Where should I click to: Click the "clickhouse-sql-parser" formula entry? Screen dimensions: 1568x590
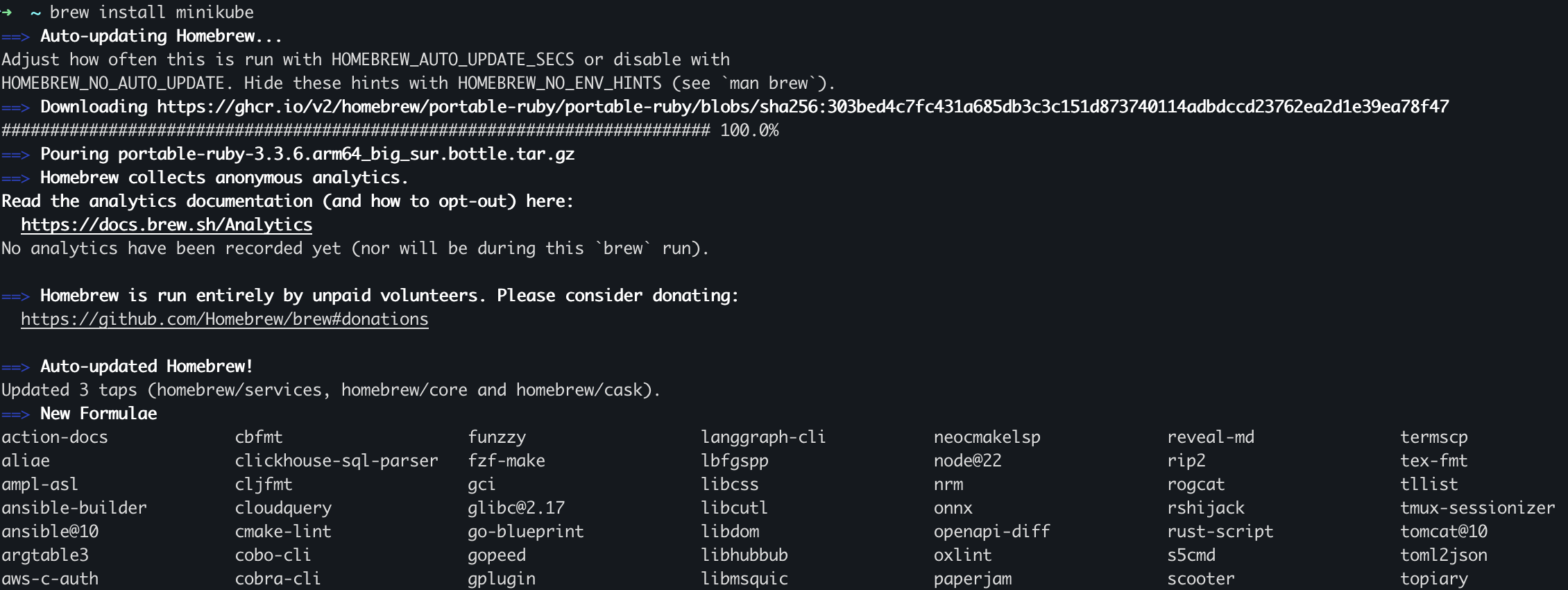[336, 461]
